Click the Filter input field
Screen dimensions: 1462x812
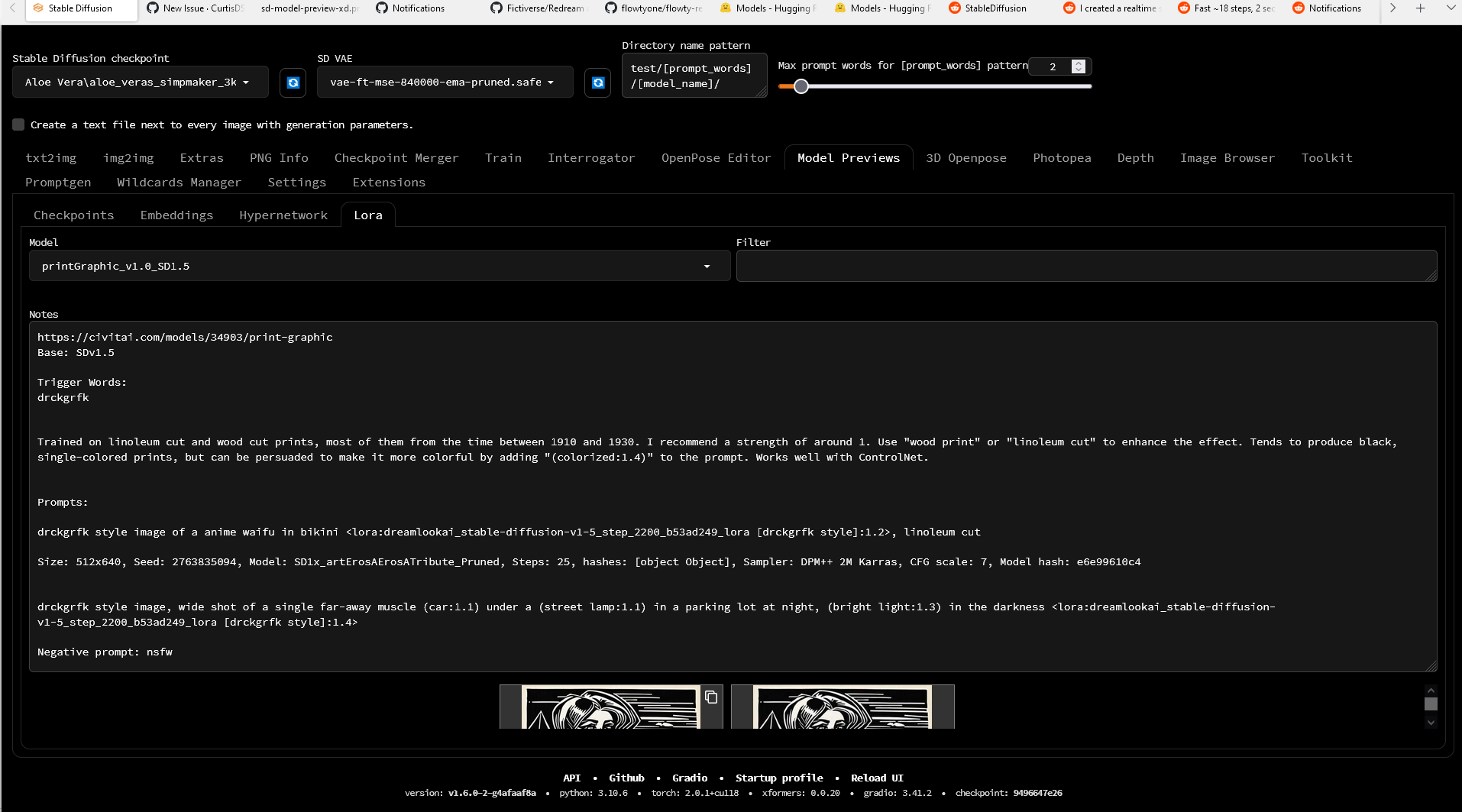[1085, 266]
